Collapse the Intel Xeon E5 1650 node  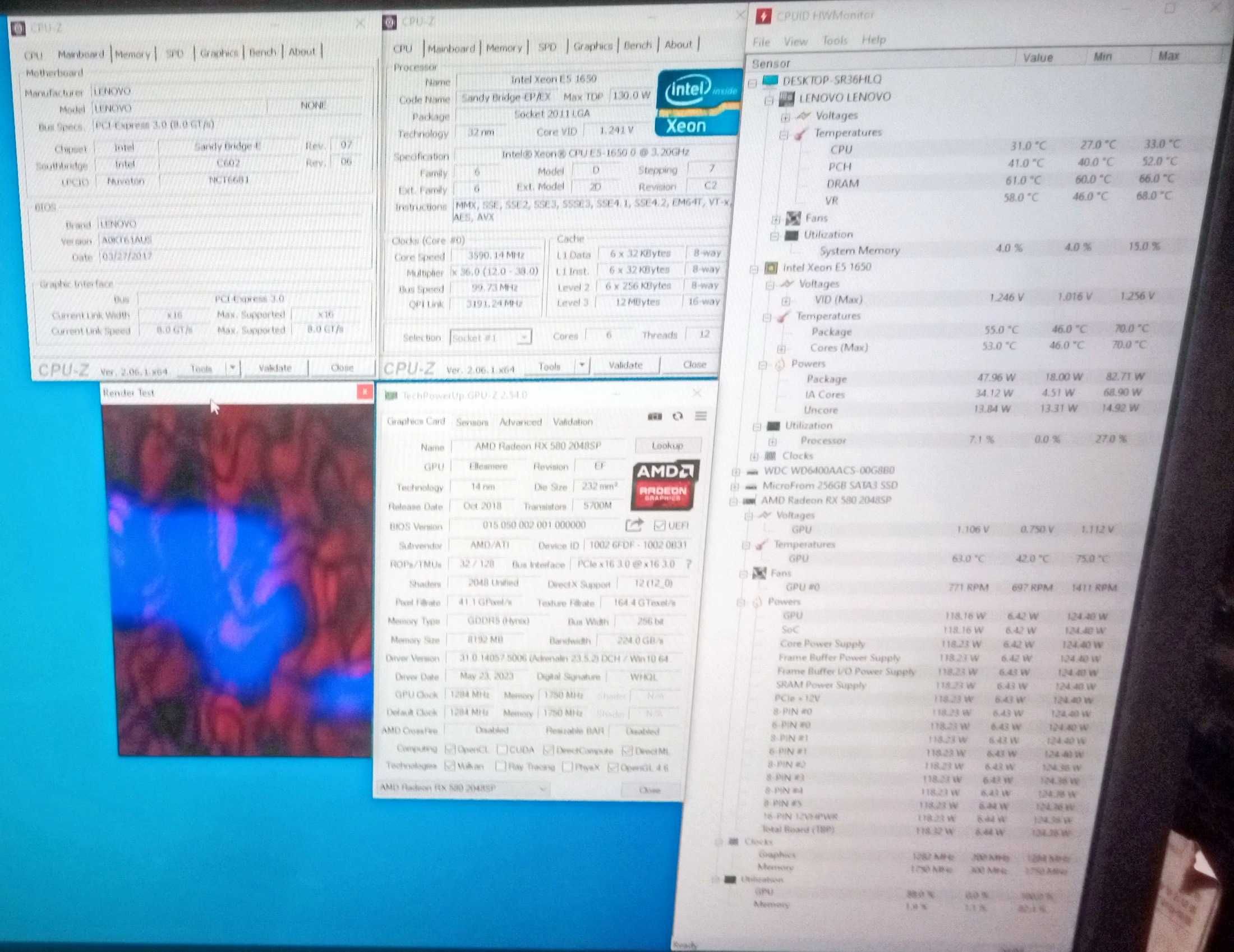(754, 269)
